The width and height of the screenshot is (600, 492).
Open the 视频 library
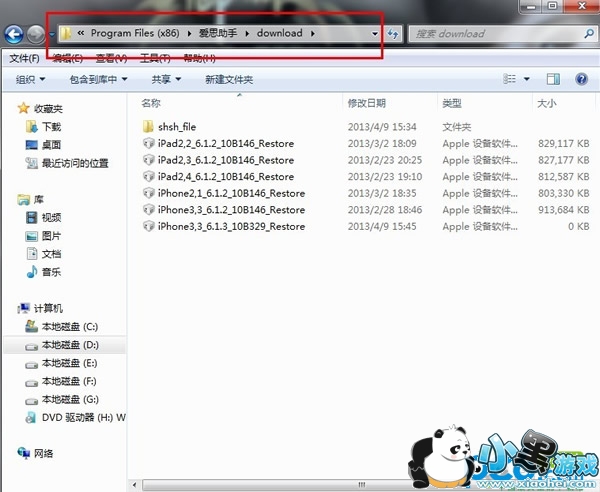coord(51,218)
